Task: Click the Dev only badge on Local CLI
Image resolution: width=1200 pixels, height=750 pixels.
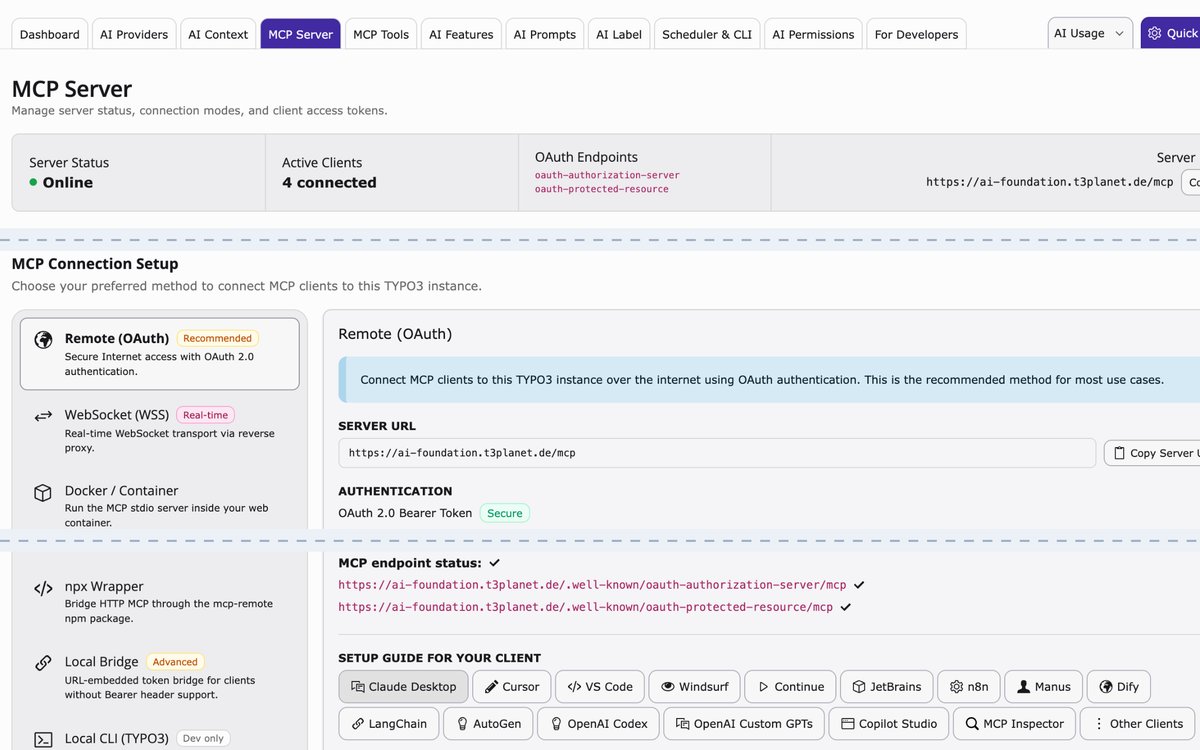Action: pos(203,738)
